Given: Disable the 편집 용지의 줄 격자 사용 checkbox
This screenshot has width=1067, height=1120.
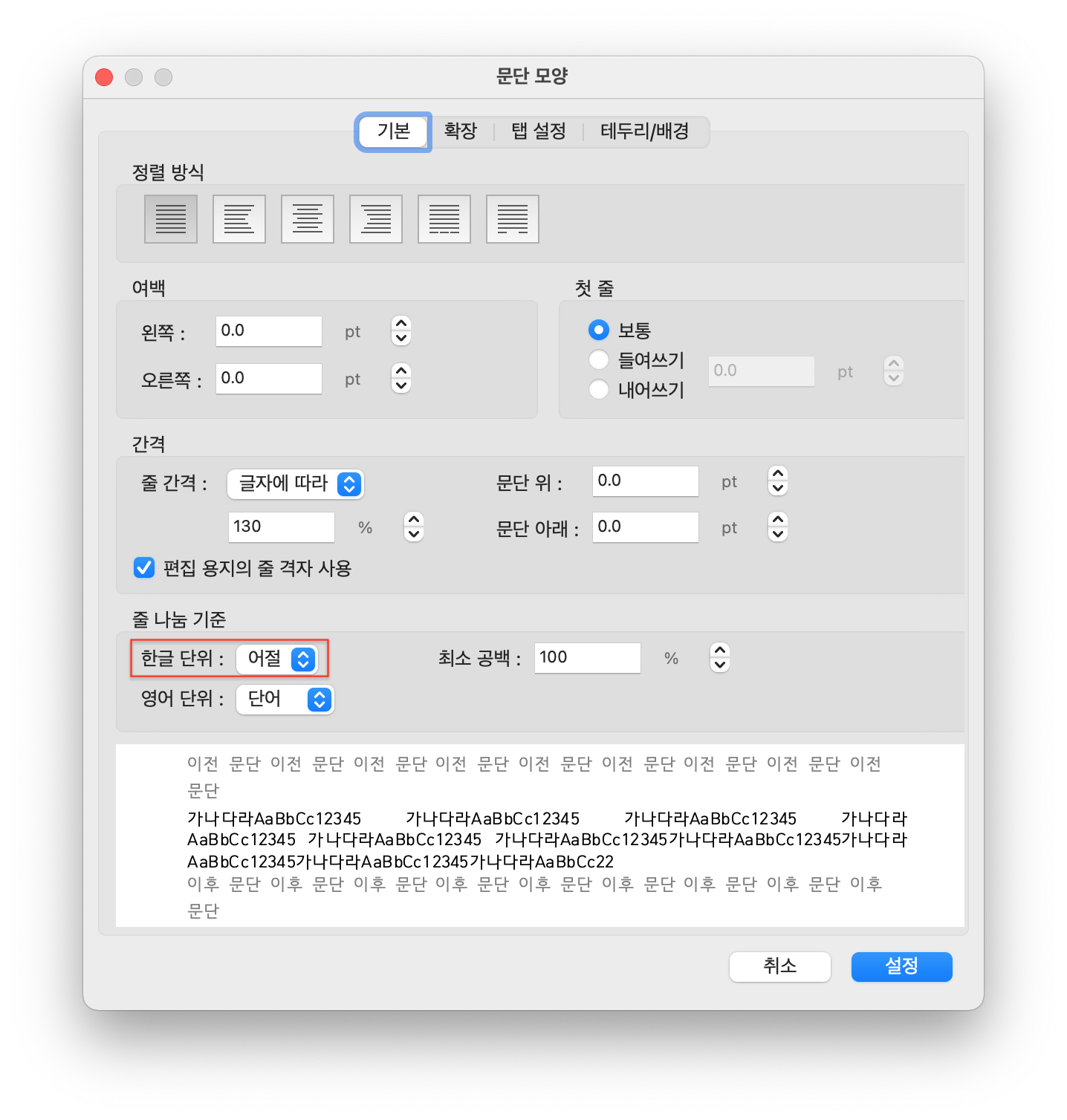Looking at the screenshot, I should point(143,568).
